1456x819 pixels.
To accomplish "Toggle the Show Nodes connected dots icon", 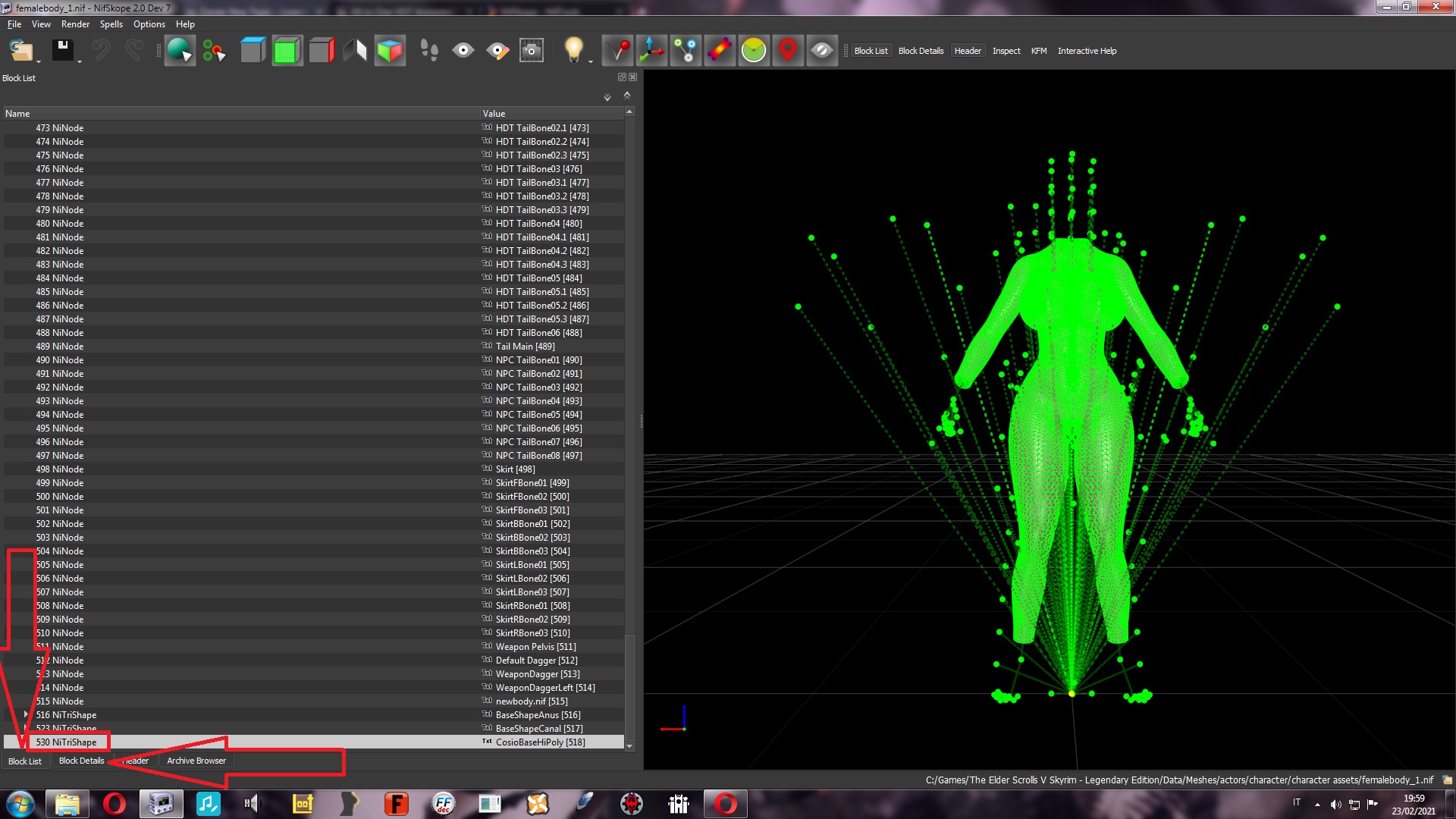I will click(x=686, y=51).
